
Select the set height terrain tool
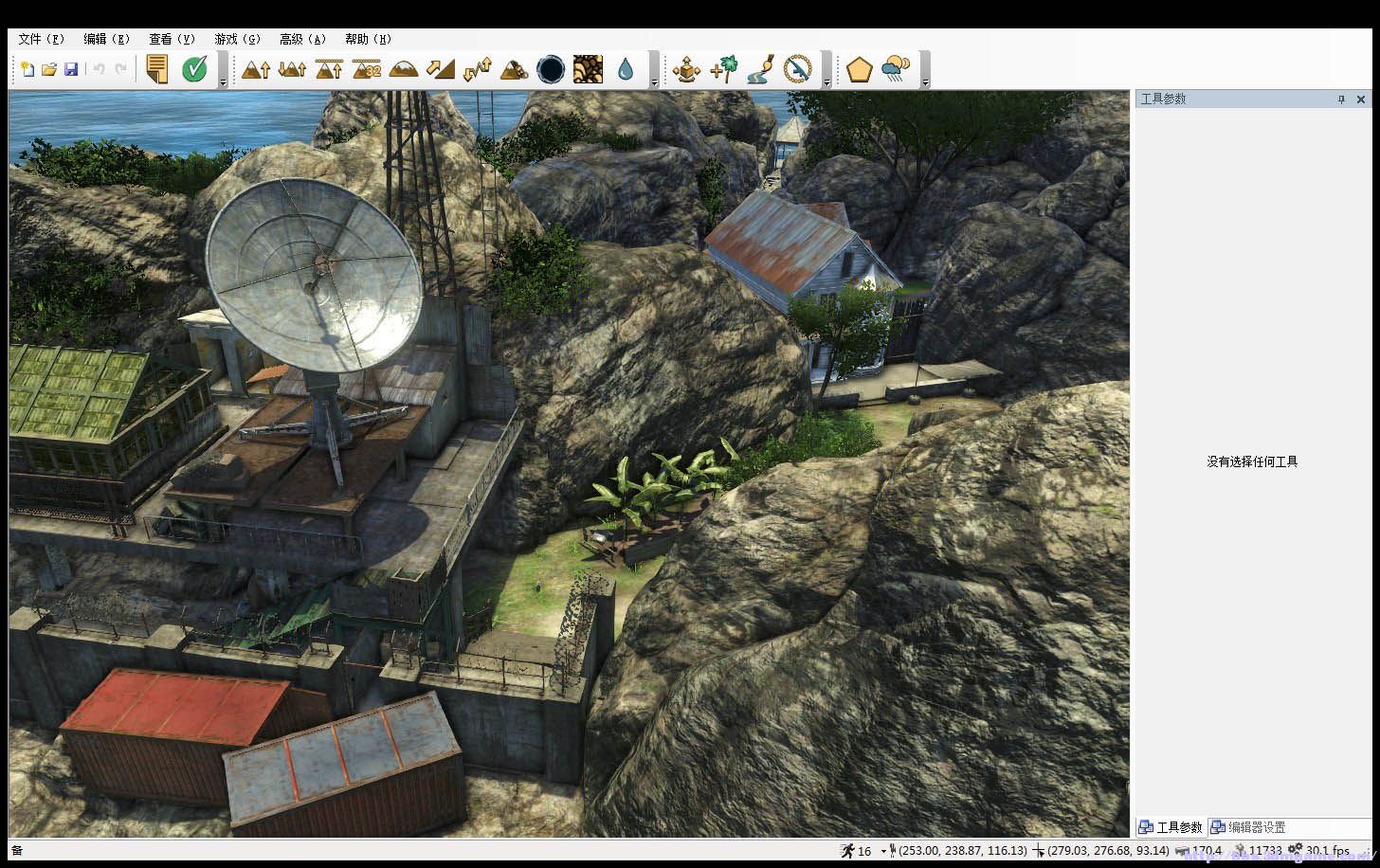pos(329,69)
